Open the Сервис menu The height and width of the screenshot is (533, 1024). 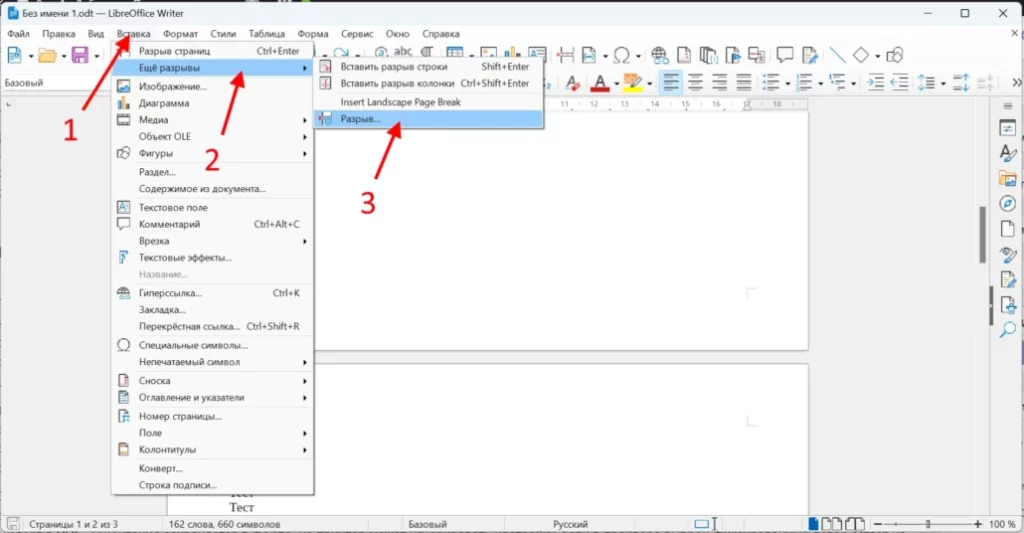click(x=357, y=34)
